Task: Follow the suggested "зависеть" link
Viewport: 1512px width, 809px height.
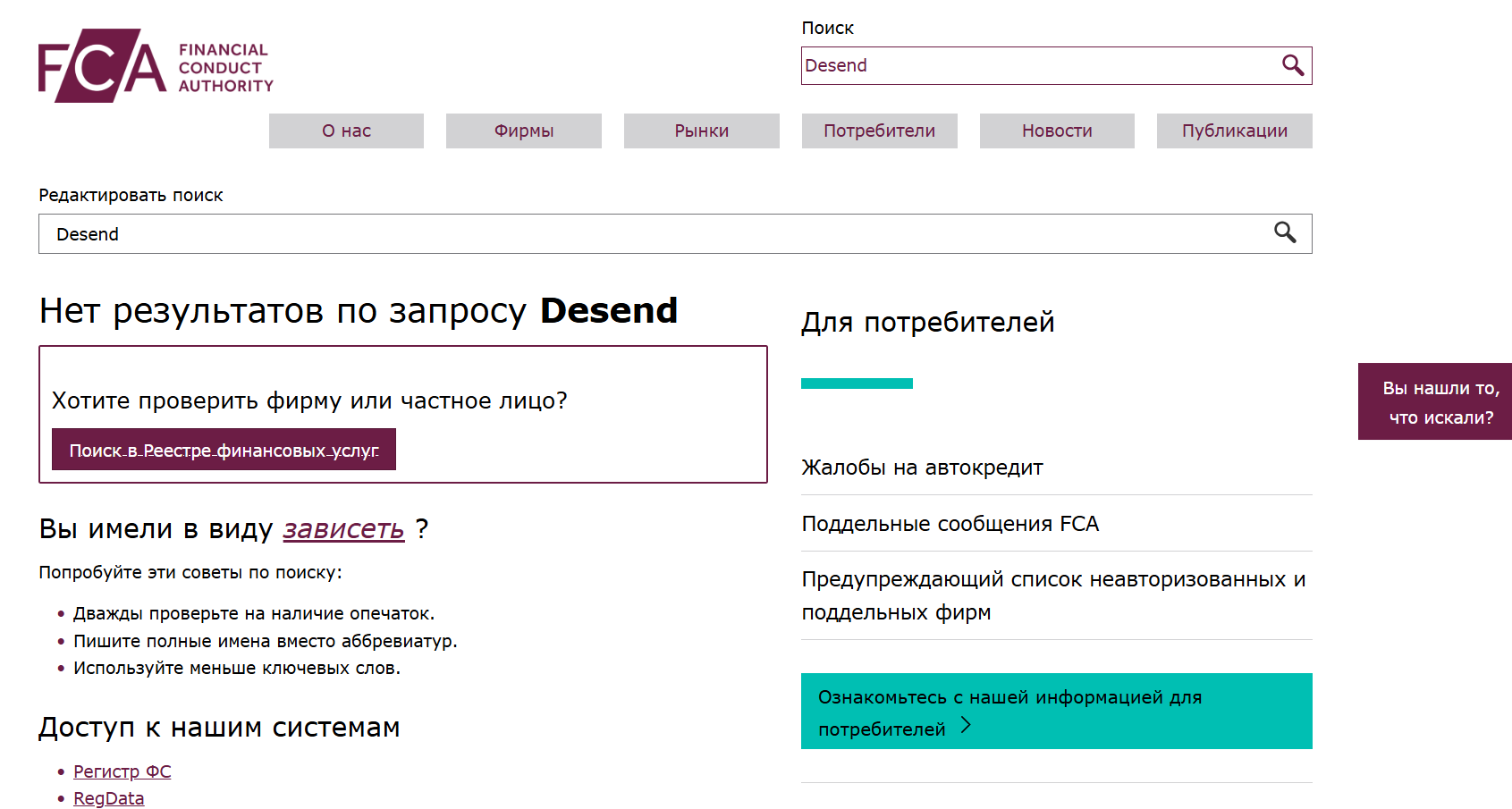Action: coord(343,529)
